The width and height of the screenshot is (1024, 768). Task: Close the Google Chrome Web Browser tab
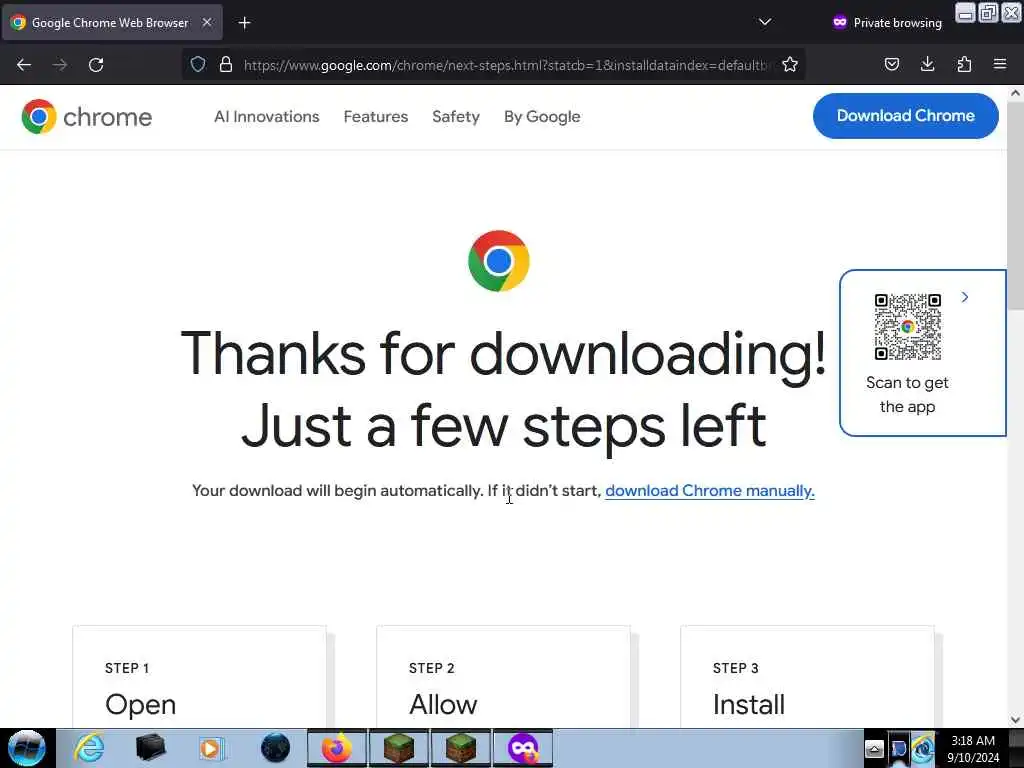207,22
